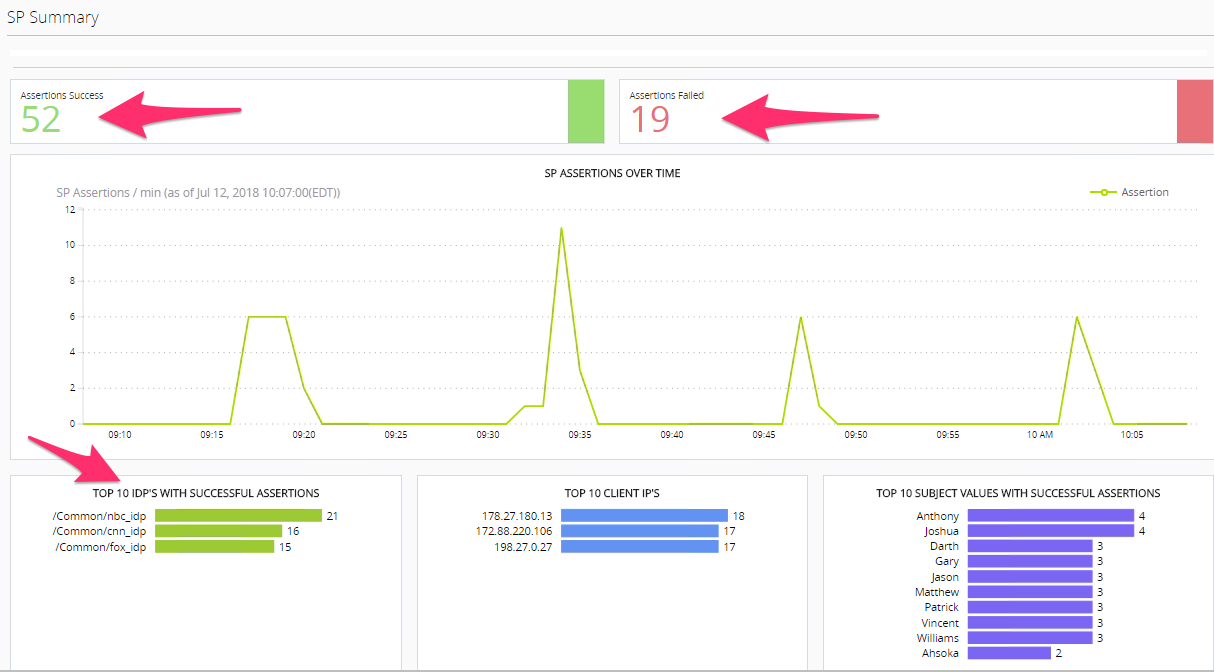
Task: Click the Joshua subject value bar
Action: click(x=1051, y=531)
